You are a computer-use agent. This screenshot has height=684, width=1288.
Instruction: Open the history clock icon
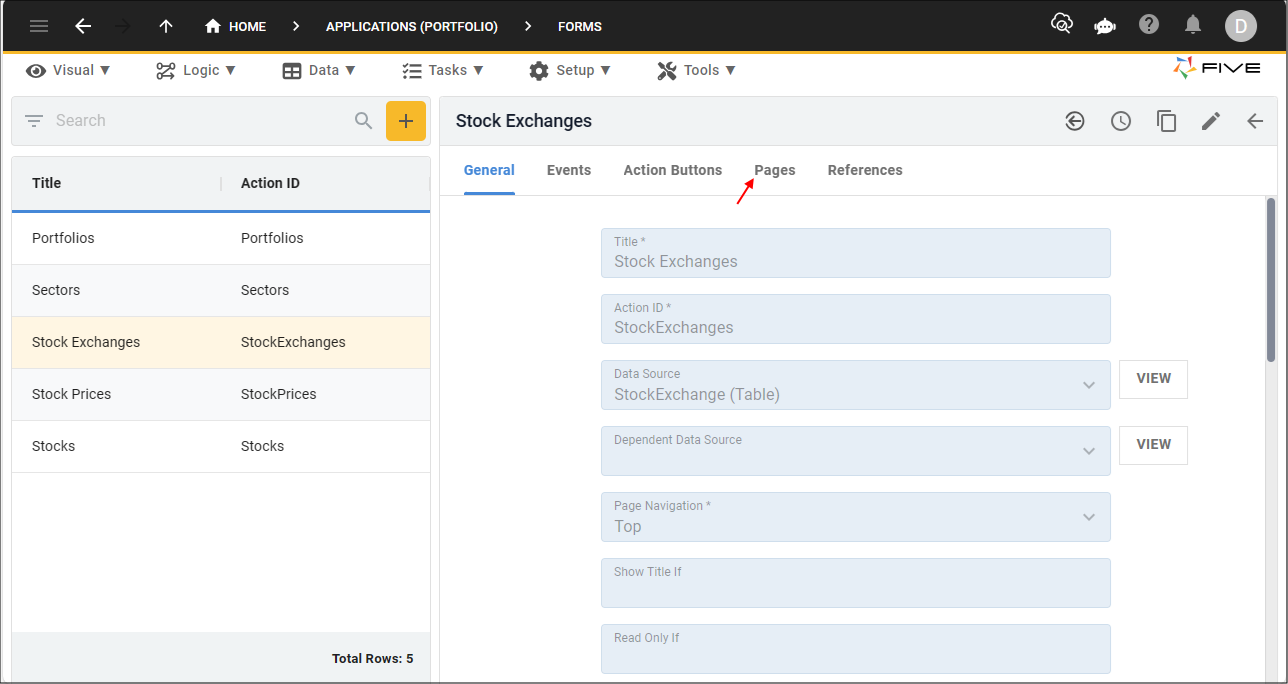1121,121
